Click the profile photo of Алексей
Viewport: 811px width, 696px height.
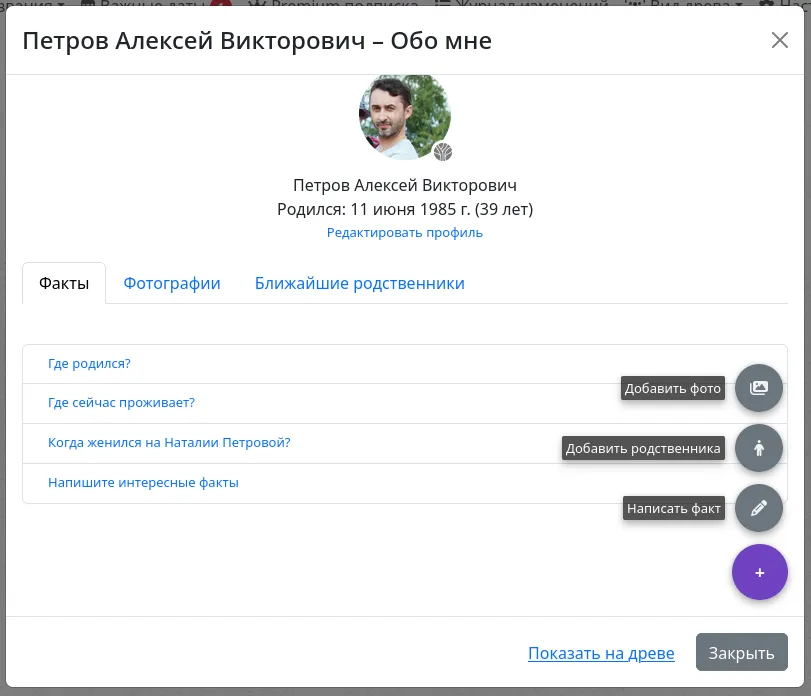click(x=405, y=115)
